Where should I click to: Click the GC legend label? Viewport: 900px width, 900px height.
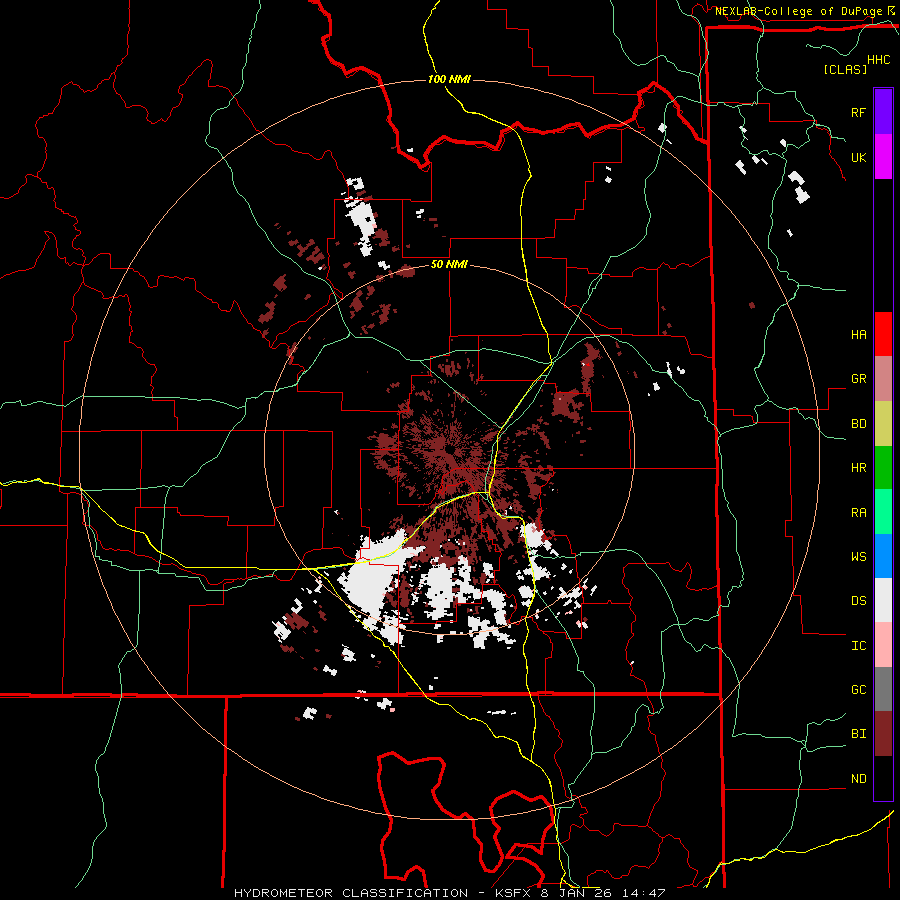pos(858,689)
